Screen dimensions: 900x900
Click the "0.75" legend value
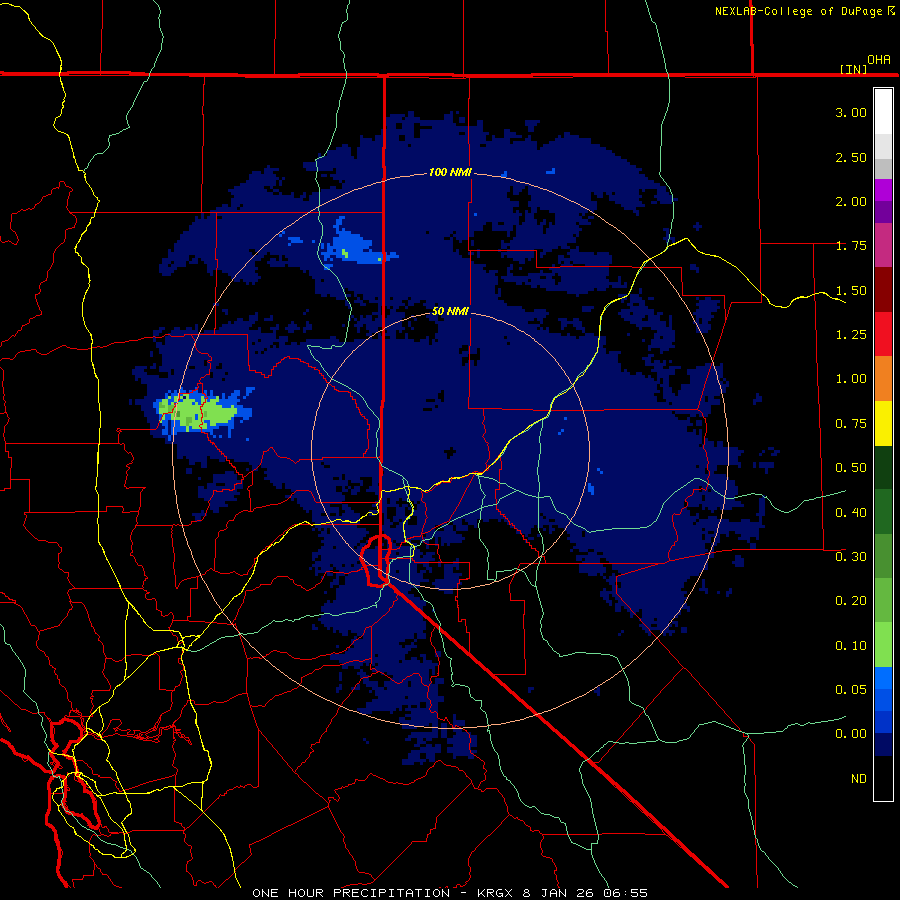pyautogui.click(x=851, y=424)
